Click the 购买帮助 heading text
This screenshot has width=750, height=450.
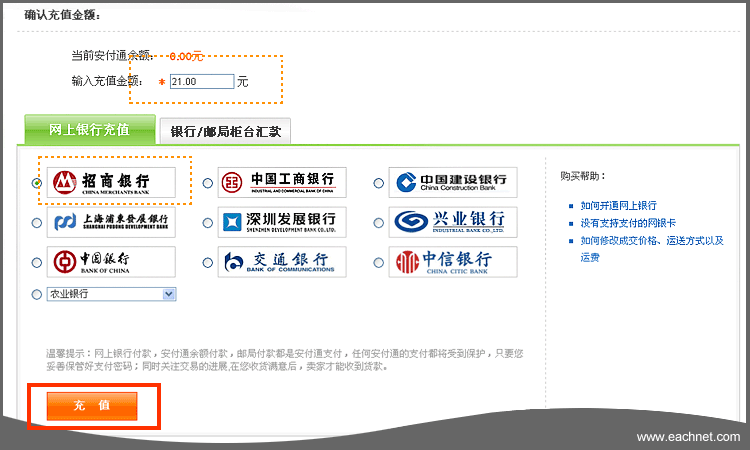point(583,176)
